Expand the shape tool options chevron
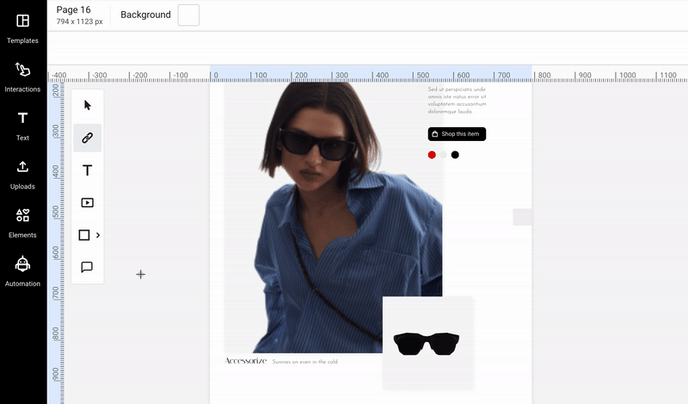This screenshot has width=688, height=404. (x=98, y=235)
